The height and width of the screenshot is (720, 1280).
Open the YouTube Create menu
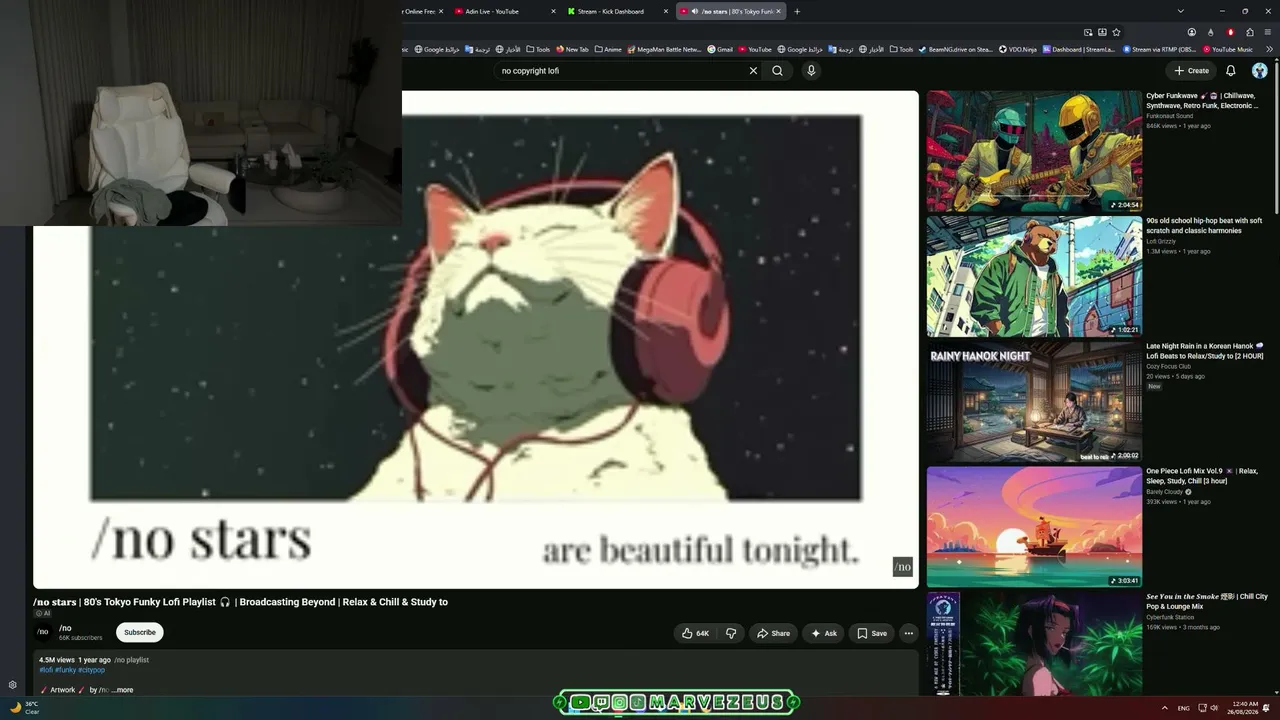1191,71
